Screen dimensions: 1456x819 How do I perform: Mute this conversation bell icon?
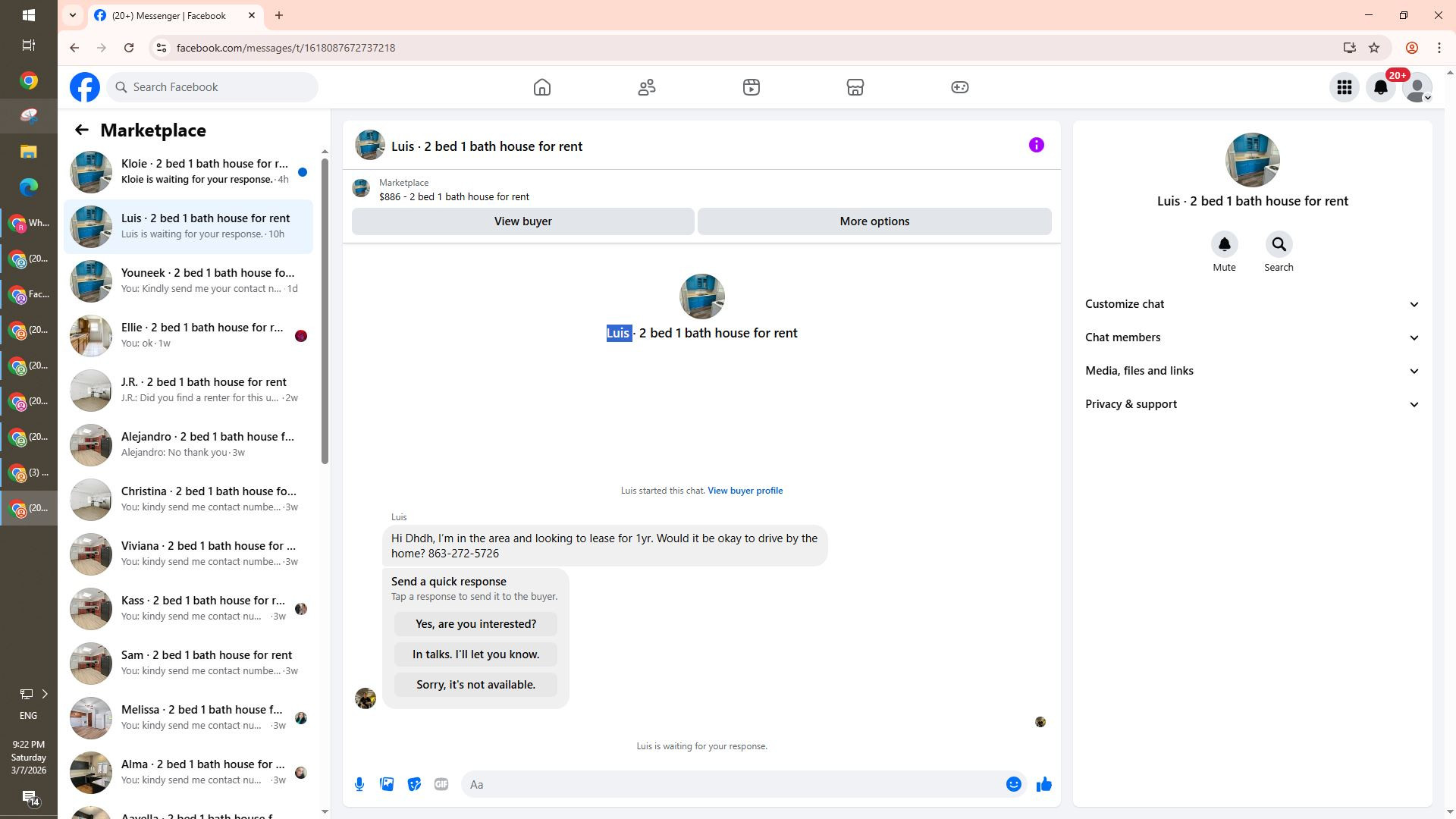[1224, 244]
